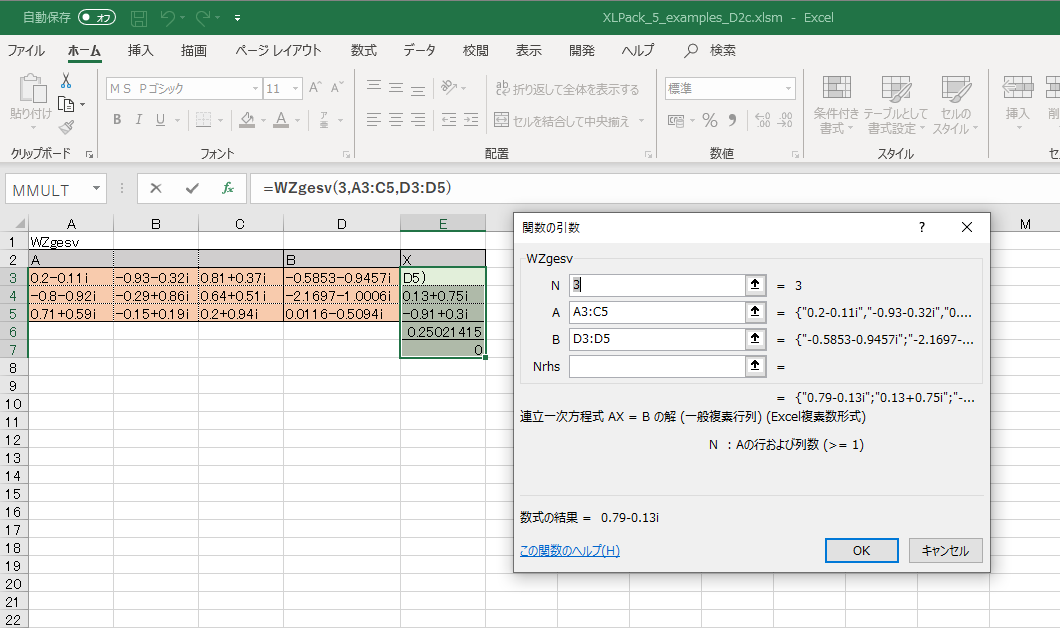Toggle Italic formatting in the ribbon

138,120
